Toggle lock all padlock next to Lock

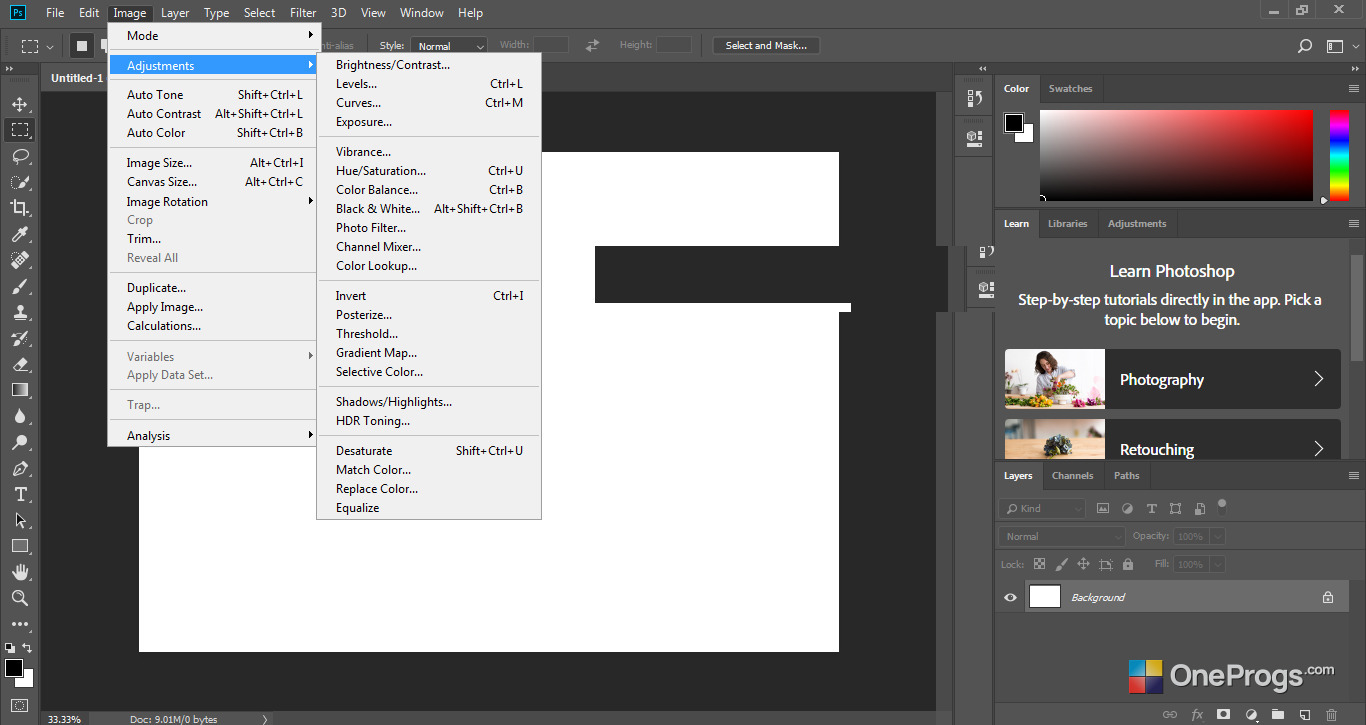coord(1128,564)
